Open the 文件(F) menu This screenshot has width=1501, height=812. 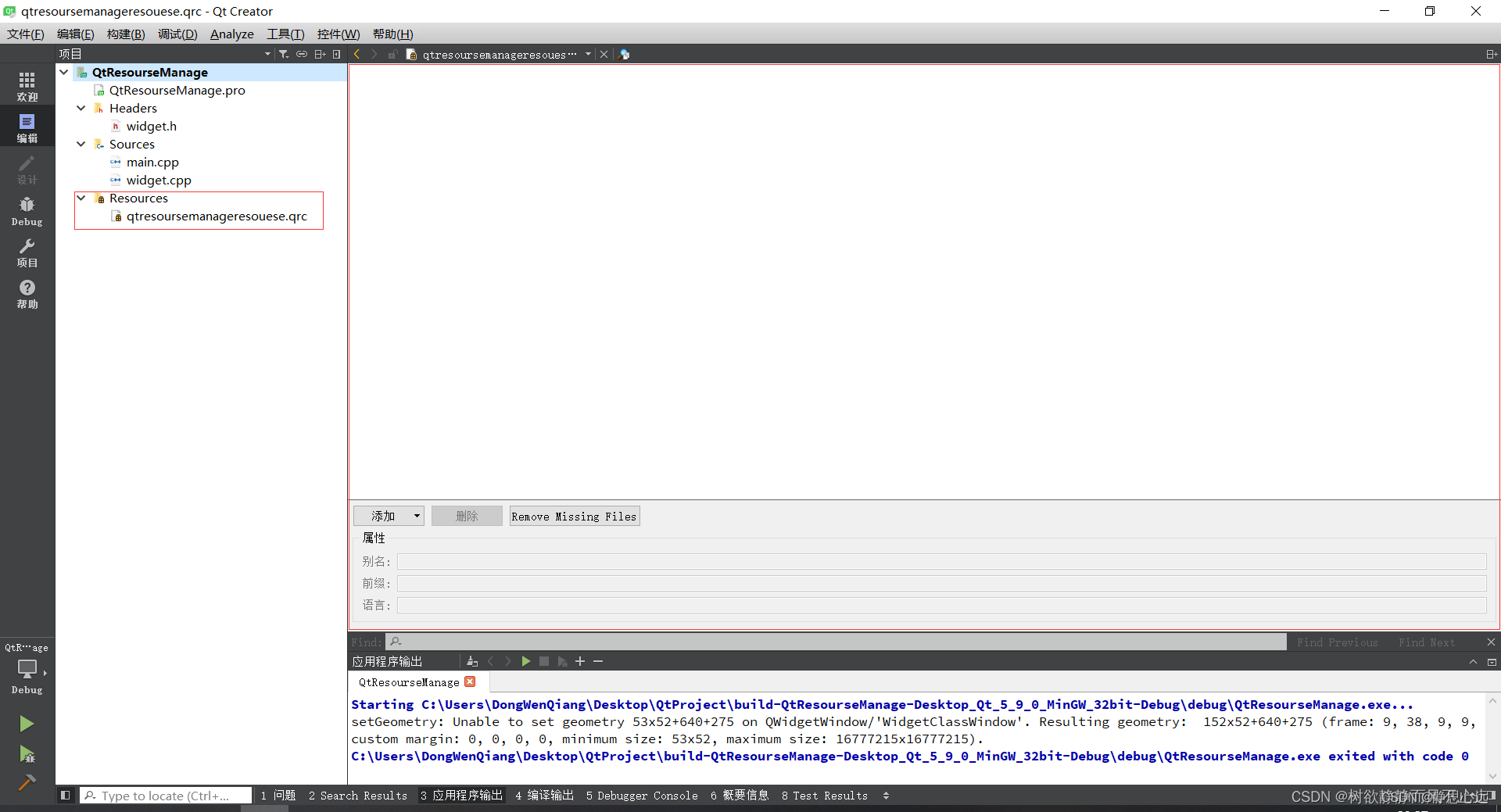click(x=26, y=34)
